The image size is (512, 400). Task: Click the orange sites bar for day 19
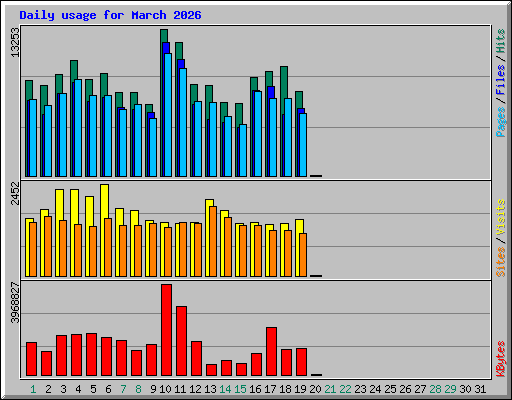tap(303, 255)
